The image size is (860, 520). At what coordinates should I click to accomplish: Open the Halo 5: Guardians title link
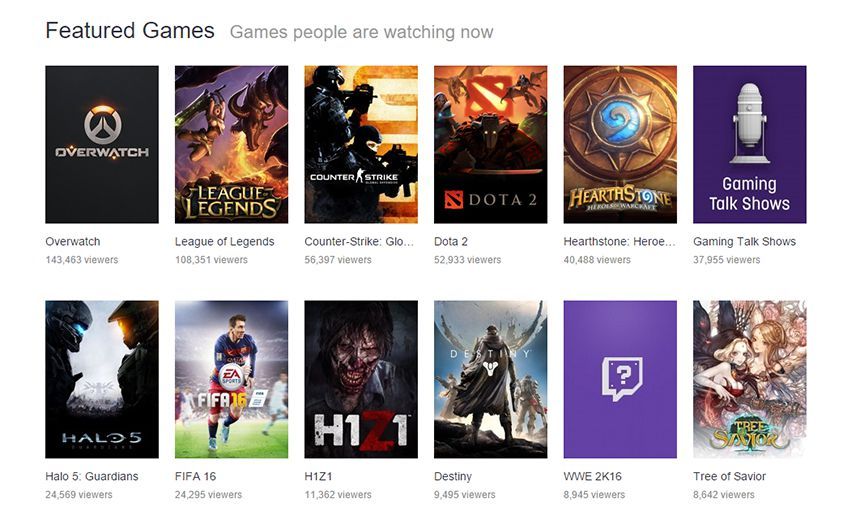(92, 476)
